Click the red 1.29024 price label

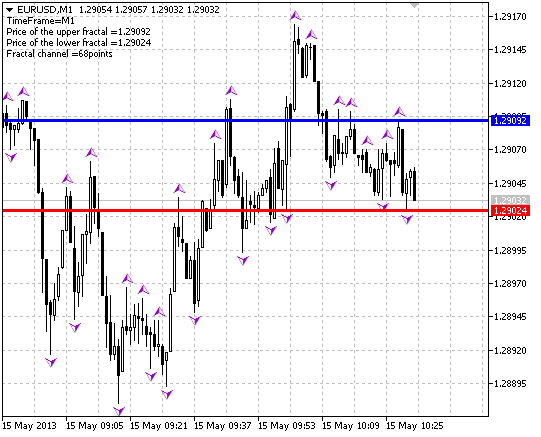pos(510,210)
